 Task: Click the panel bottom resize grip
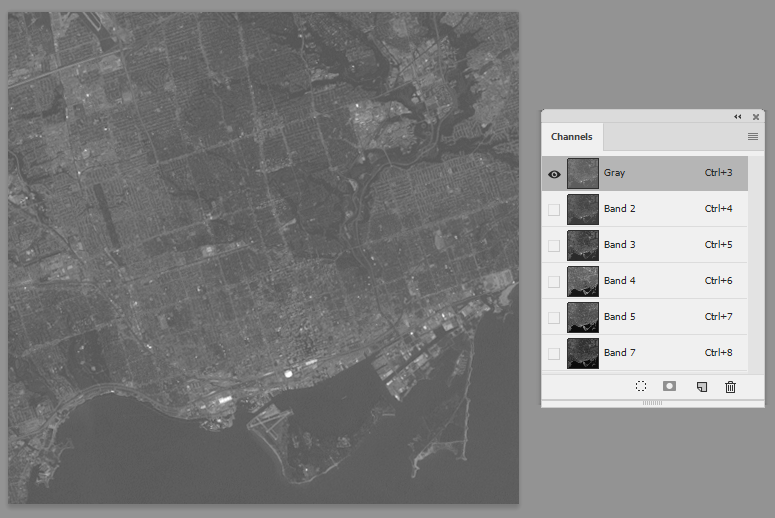coord(652,403)
